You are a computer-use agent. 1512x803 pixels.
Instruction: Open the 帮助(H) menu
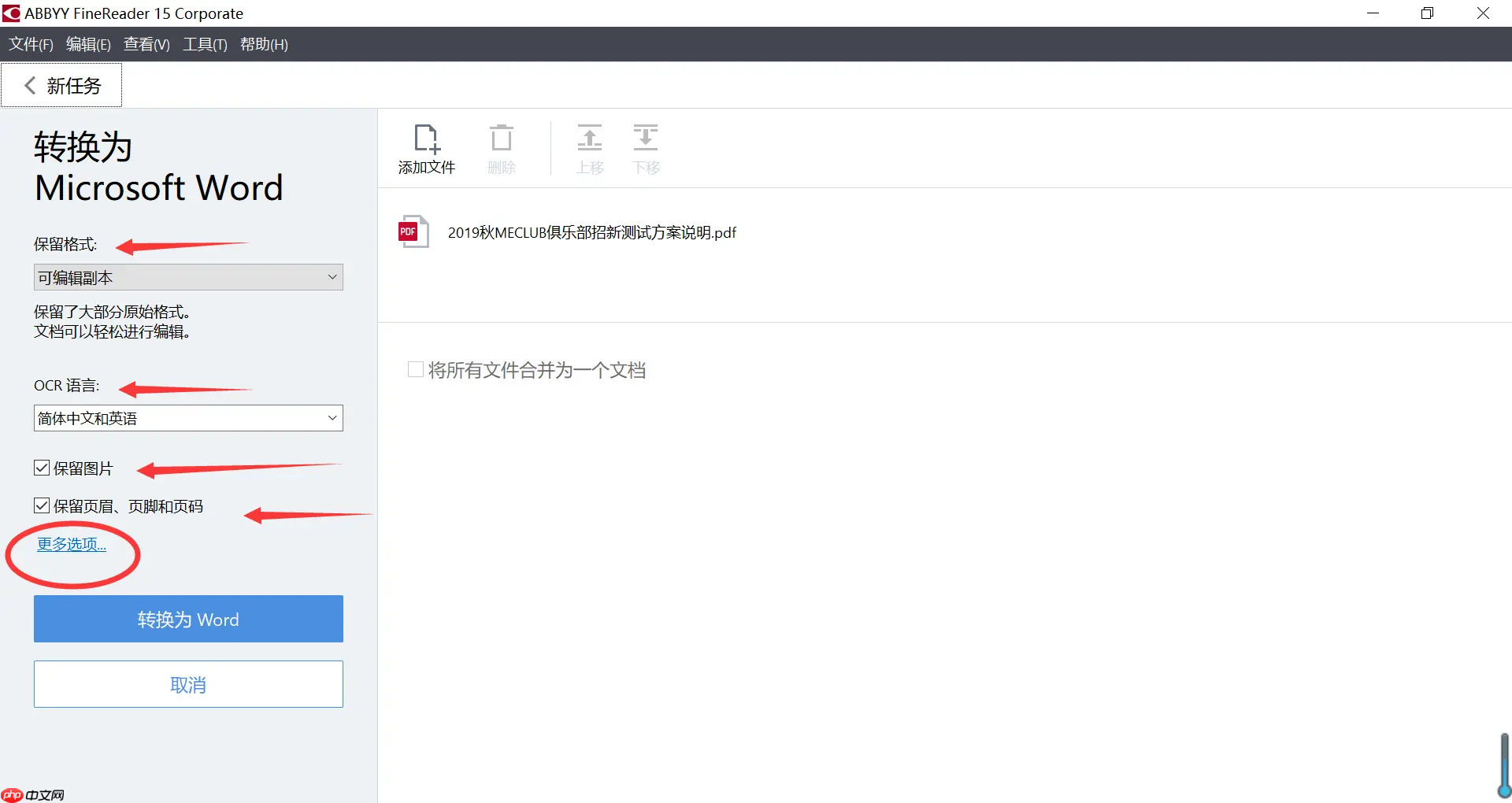264,44
